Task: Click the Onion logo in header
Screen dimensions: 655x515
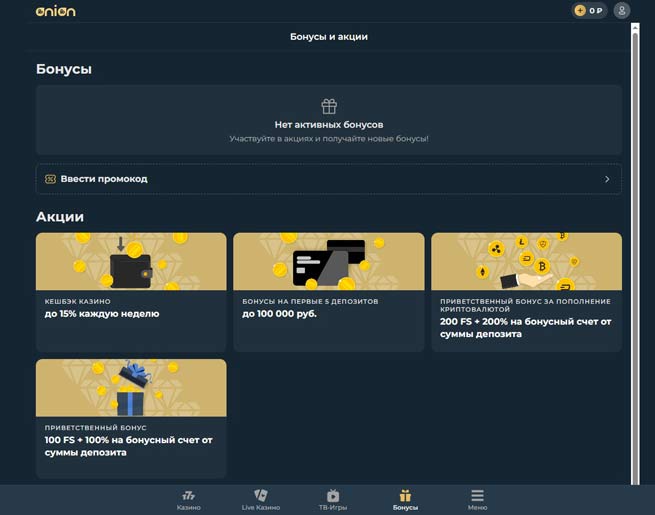Action: [x=55, y=11]
